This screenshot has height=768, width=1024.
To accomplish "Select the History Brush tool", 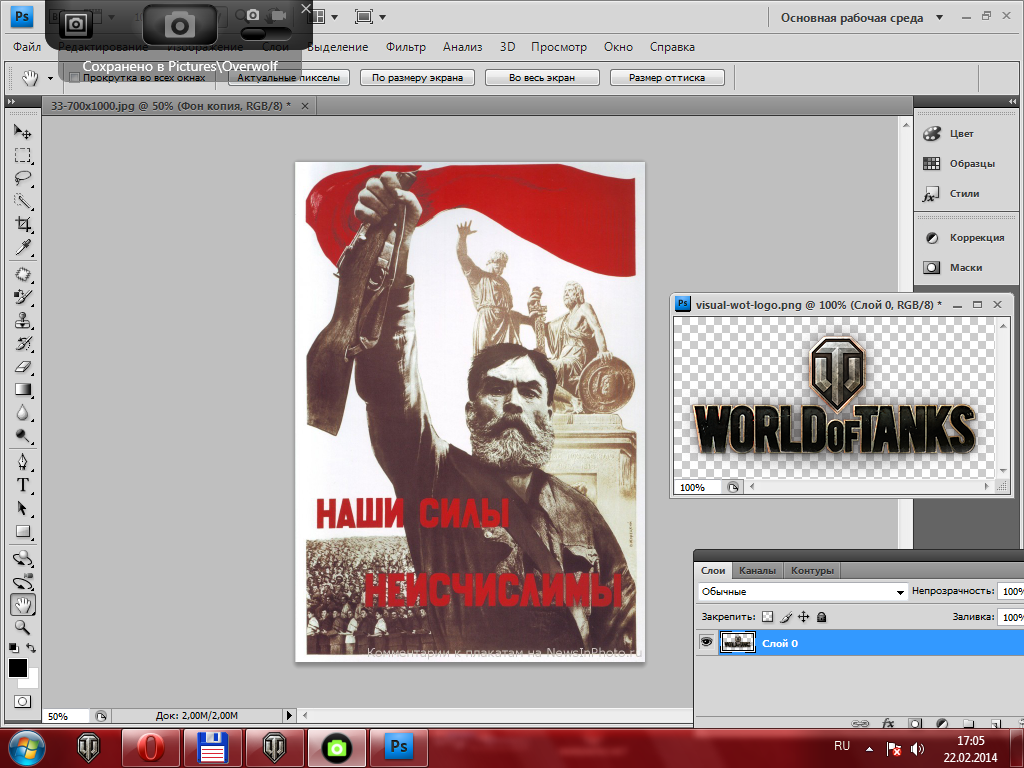I will click(23, 344).
